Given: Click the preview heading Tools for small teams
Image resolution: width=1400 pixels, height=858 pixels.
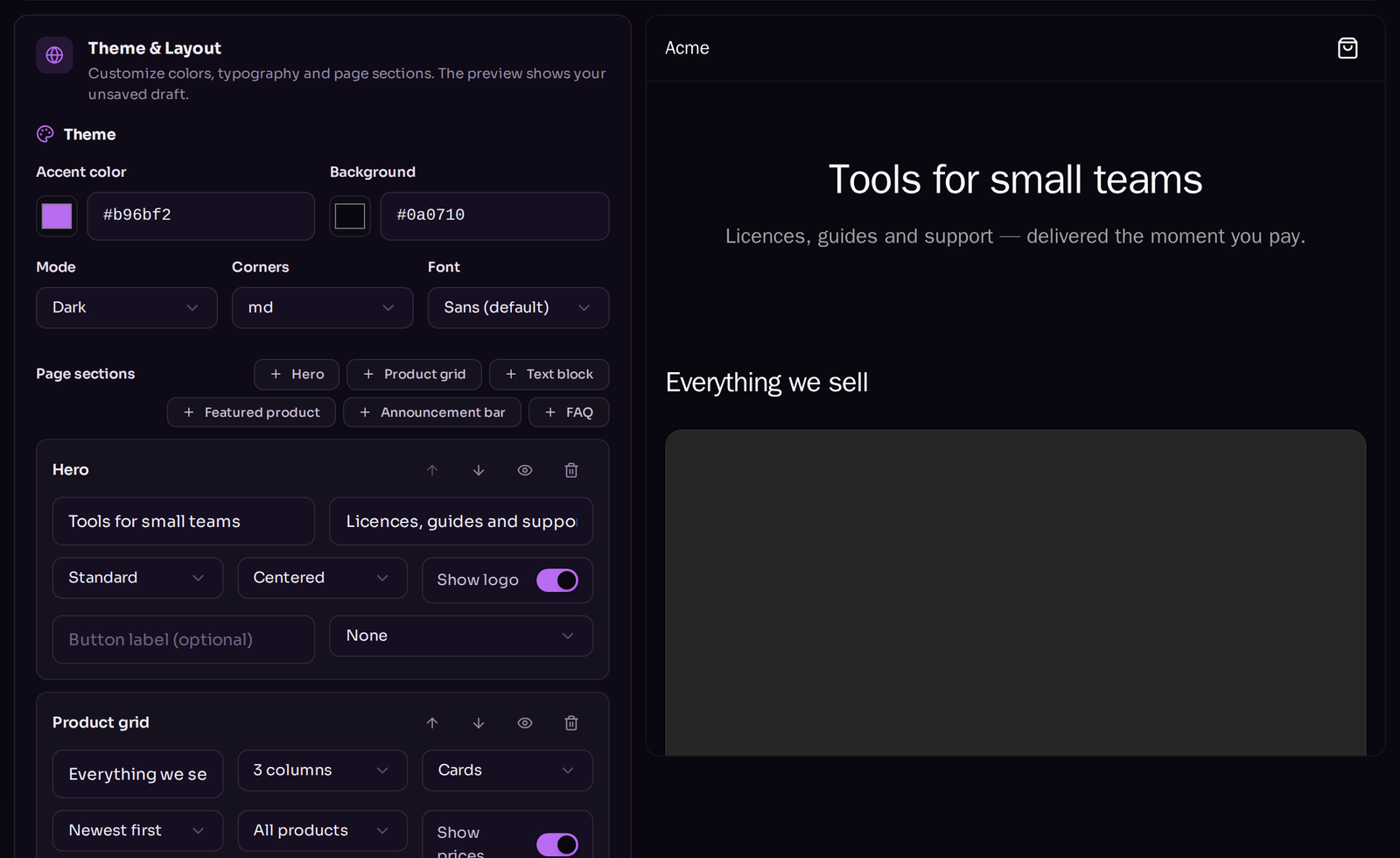Looking at the screenshot, I should [x=1015, y=179].
